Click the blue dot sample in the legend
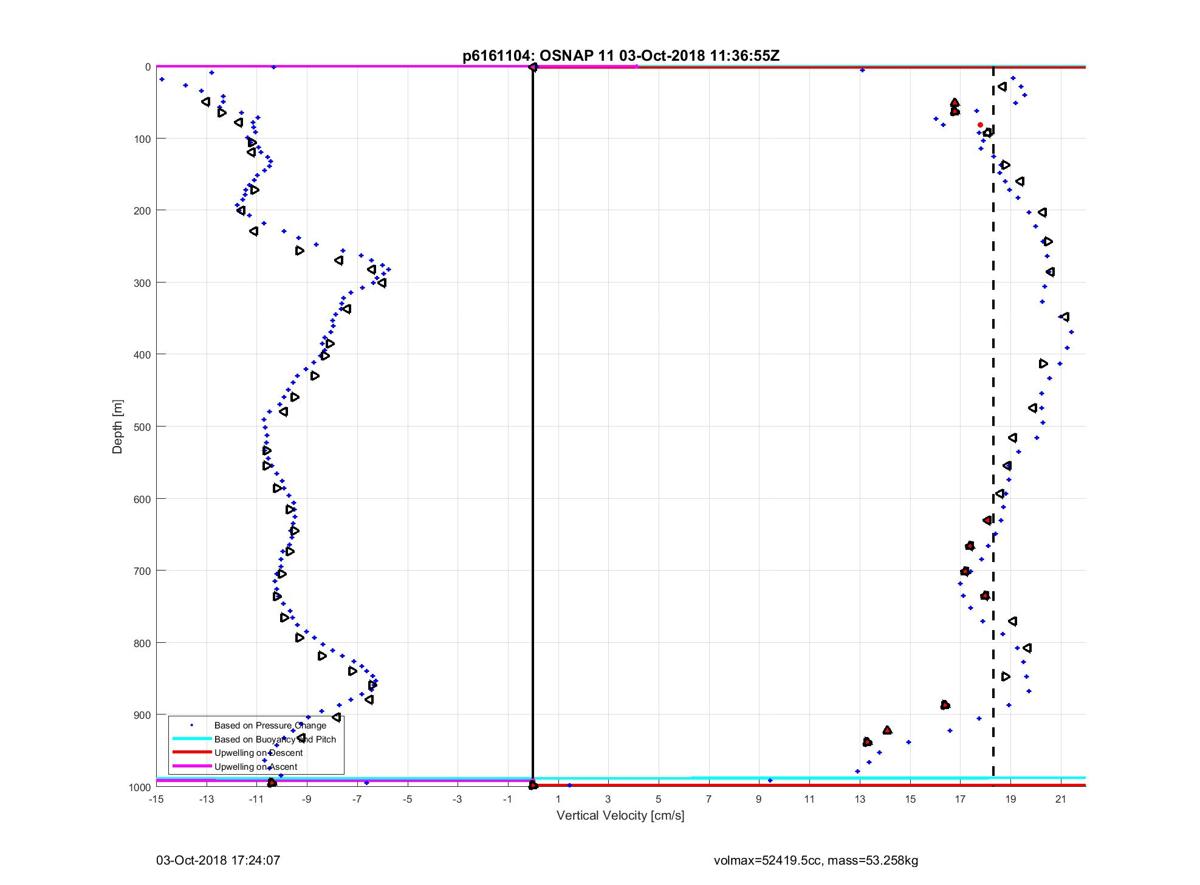This screenshot has height=885, width=1200. pos(190,724)
